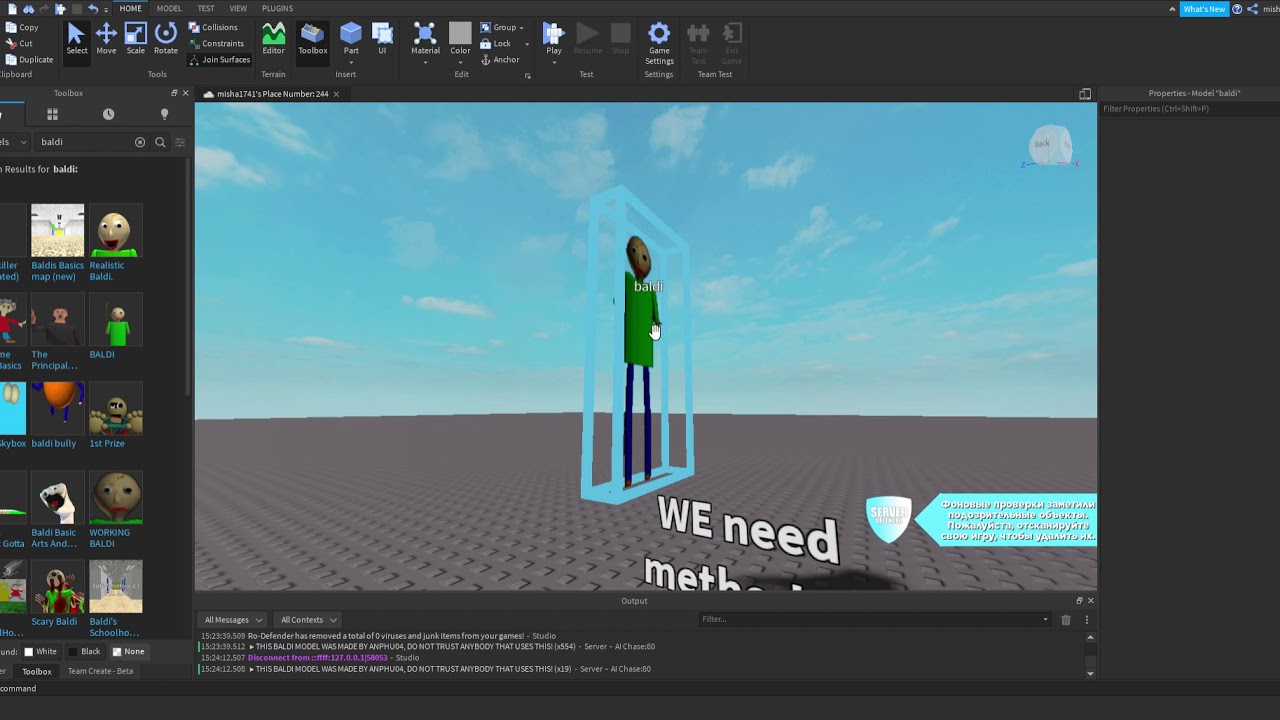Switch to the VIEW ribbon tab
Screen dimensions: 1280x720
click(x=238, y=8)
